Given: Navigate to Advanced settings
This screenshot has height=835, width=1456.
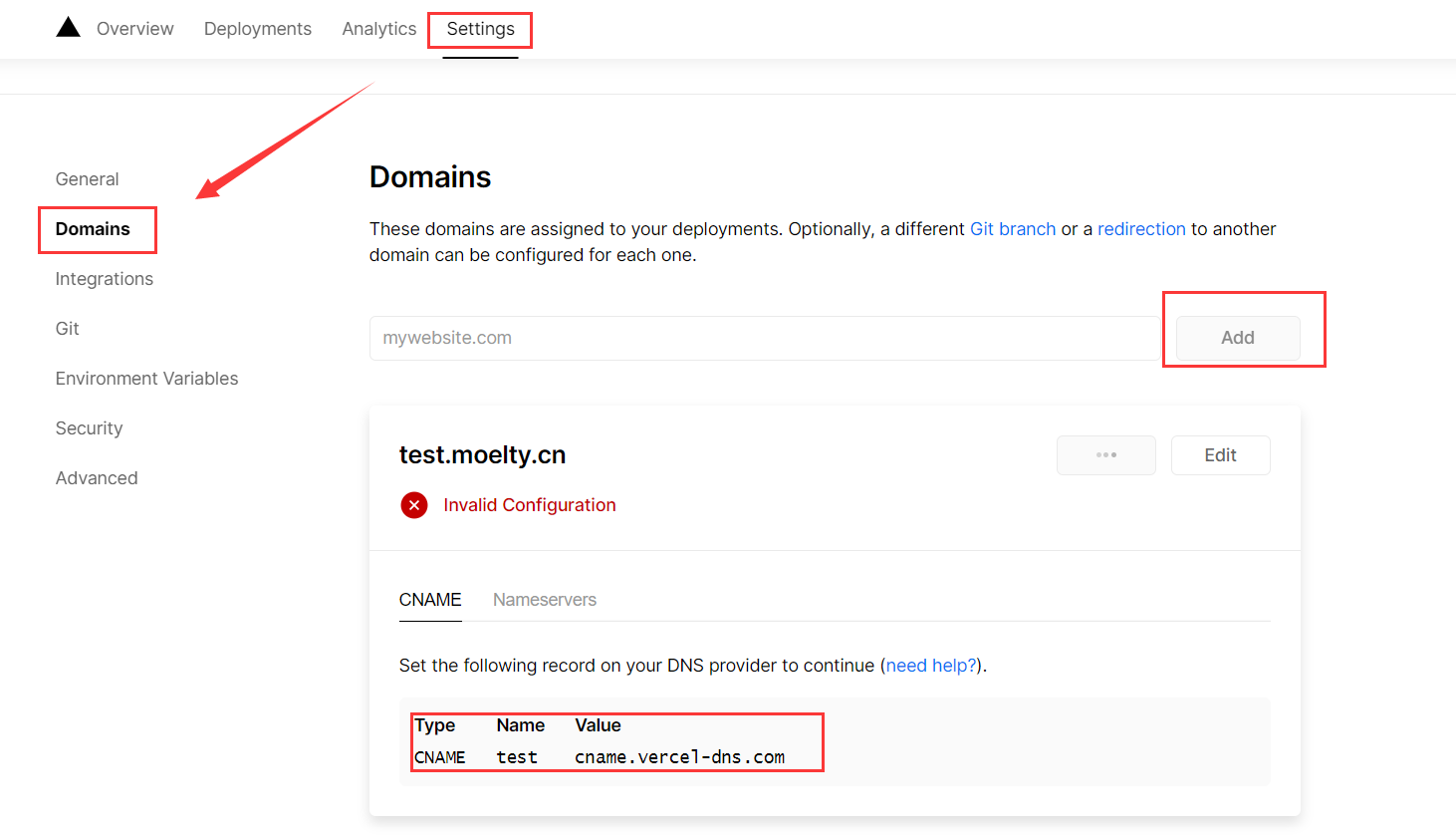Looking at the screenshot, I should click(x=97, y=478).
